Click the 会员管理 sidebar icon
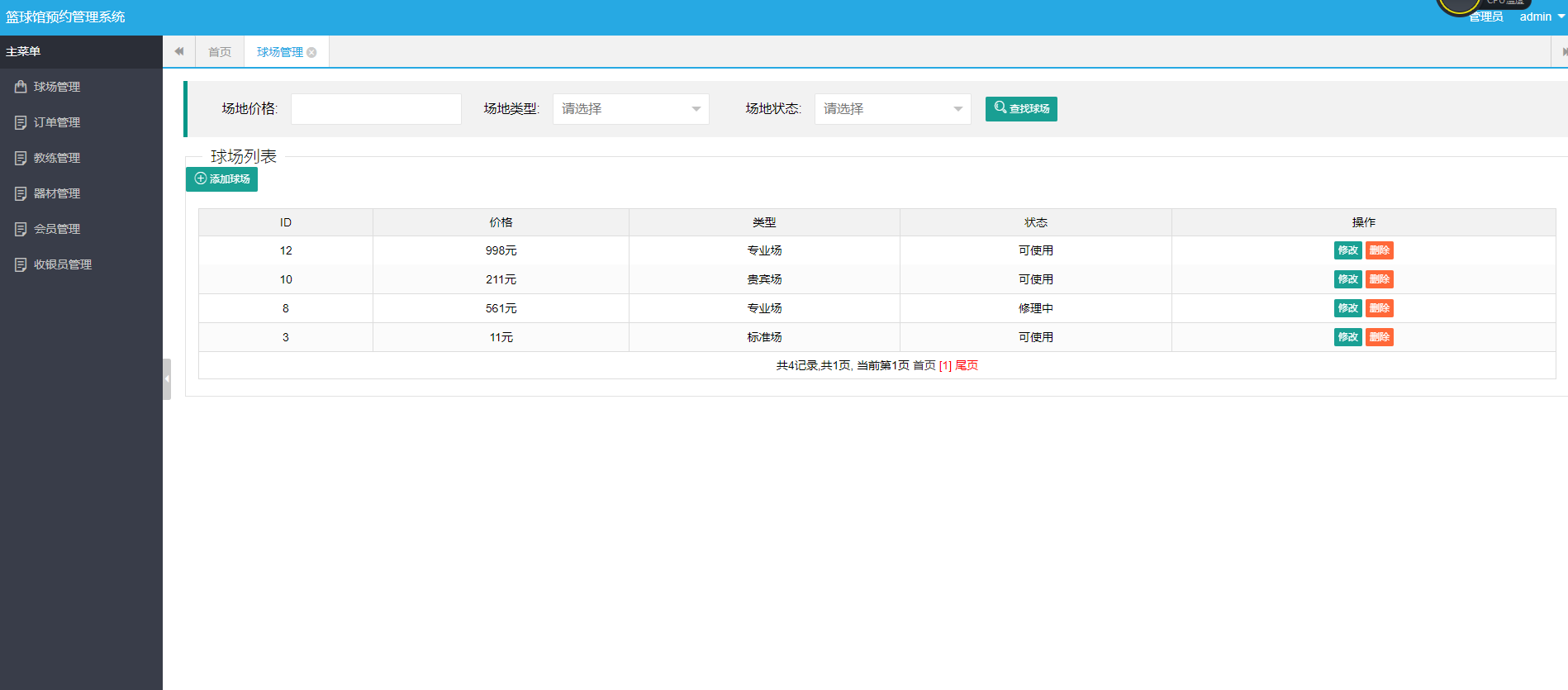The image size is (1568, 690). [21, 229]
